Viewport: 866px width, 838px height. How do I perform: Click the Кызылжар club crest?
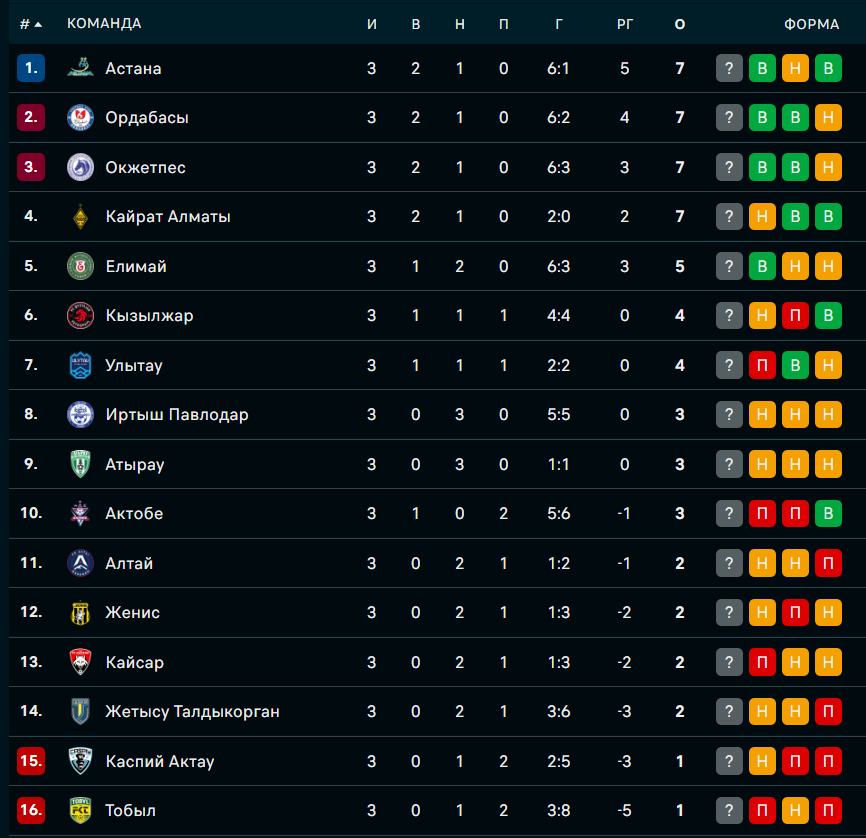[80, 316]
